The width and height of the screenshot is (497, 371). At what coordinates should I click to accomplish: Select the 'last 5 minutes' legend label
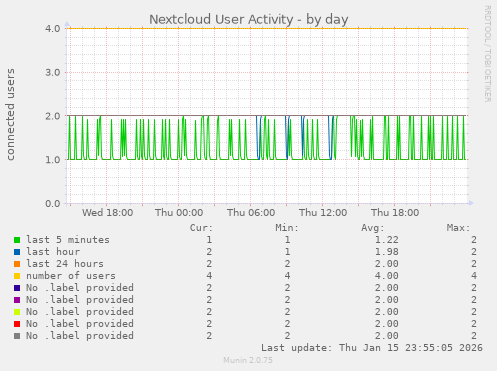68,240
